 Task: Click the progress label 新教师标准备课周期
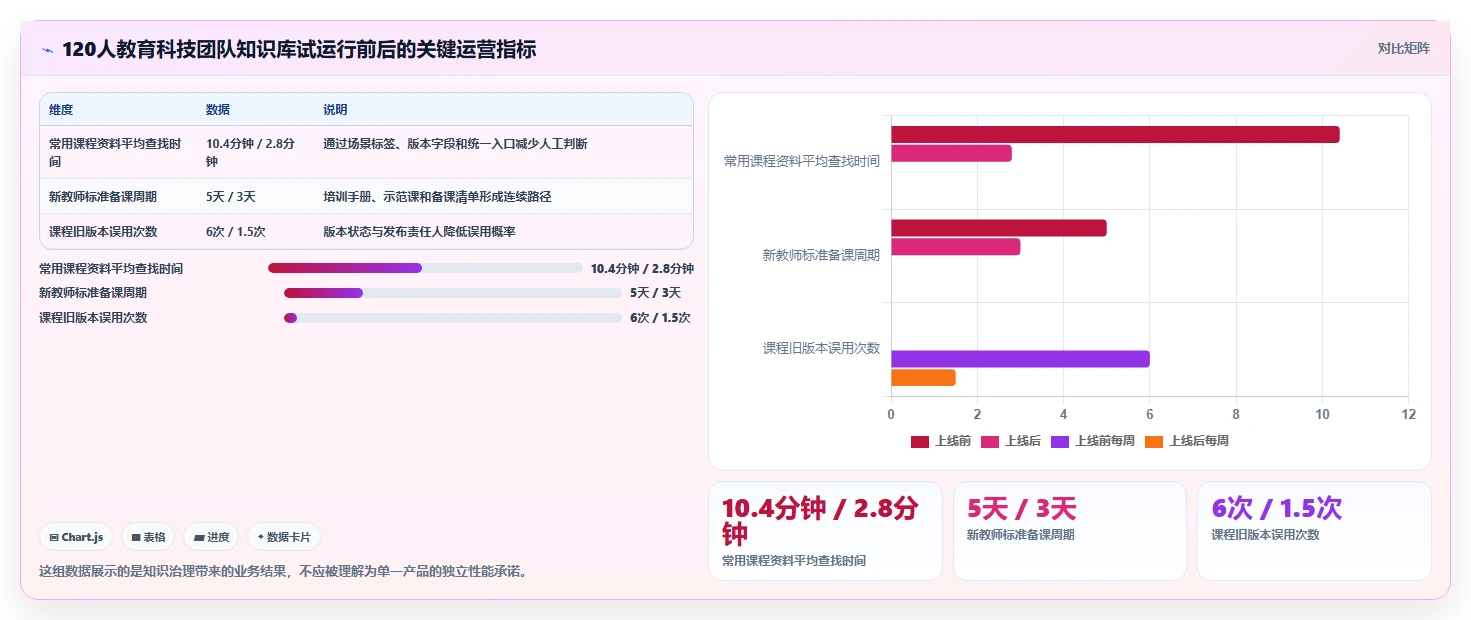[x=93, y=293]
